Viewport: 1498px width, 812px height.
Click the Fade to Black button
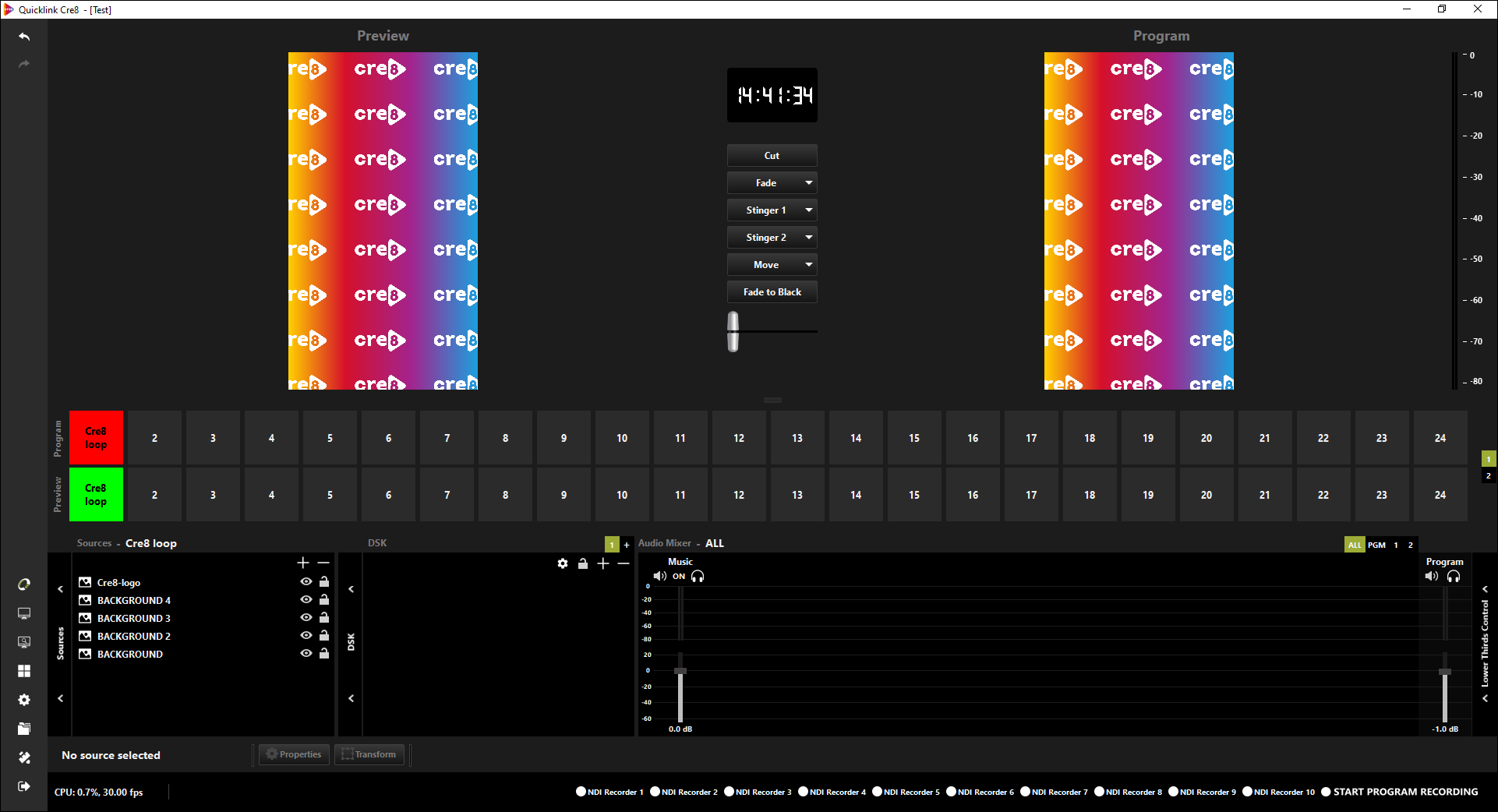pyautogui.click(x=772, y=292)
